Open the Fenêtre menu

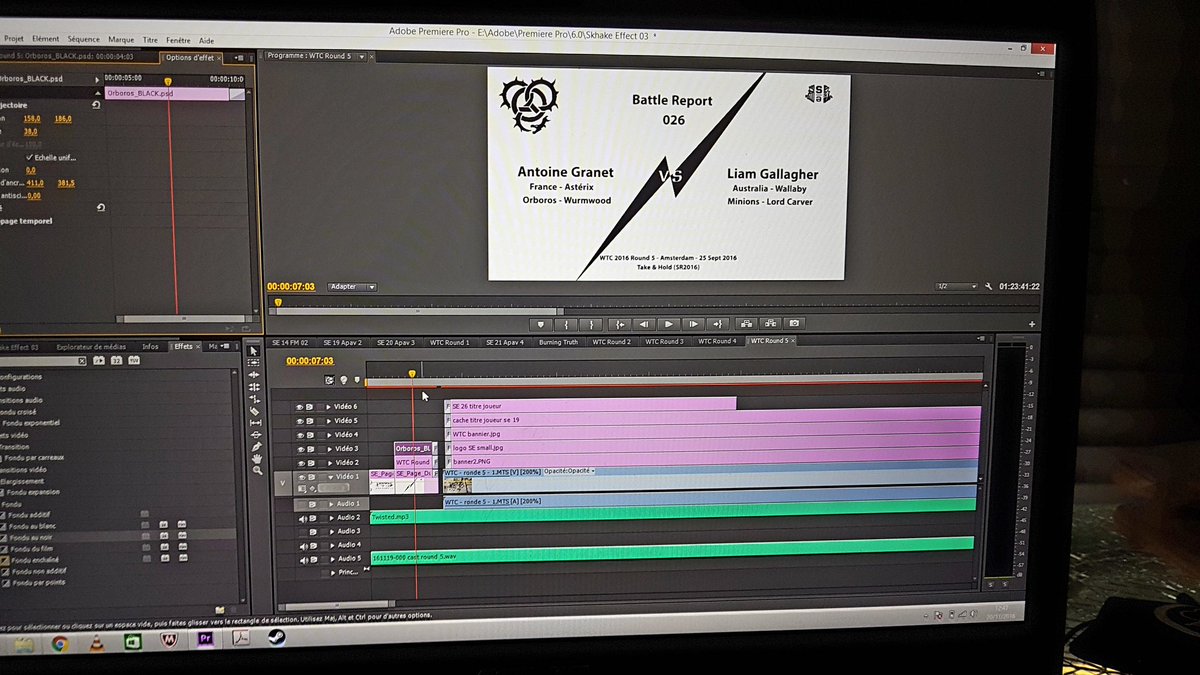coord(178,40)
